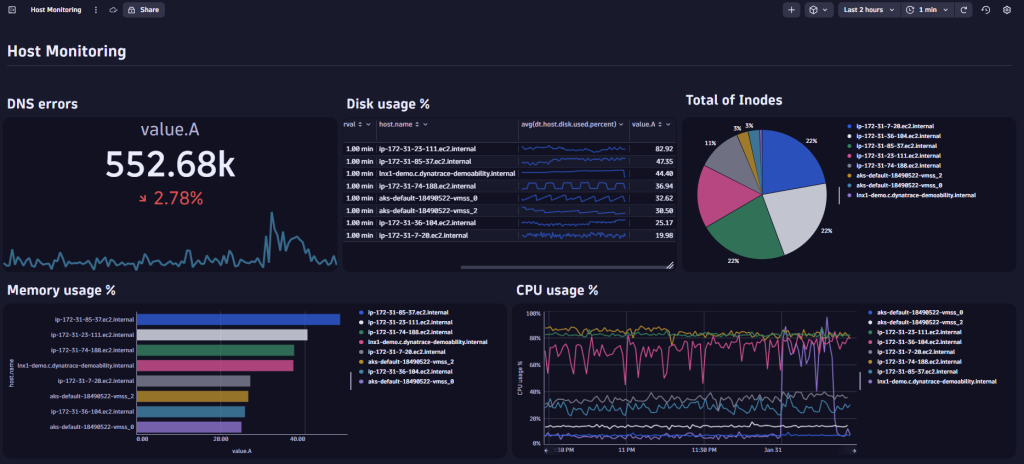Open the 1 min refresh interval dropdown
The image size is (1024, 464).
[x=929, y=10]
